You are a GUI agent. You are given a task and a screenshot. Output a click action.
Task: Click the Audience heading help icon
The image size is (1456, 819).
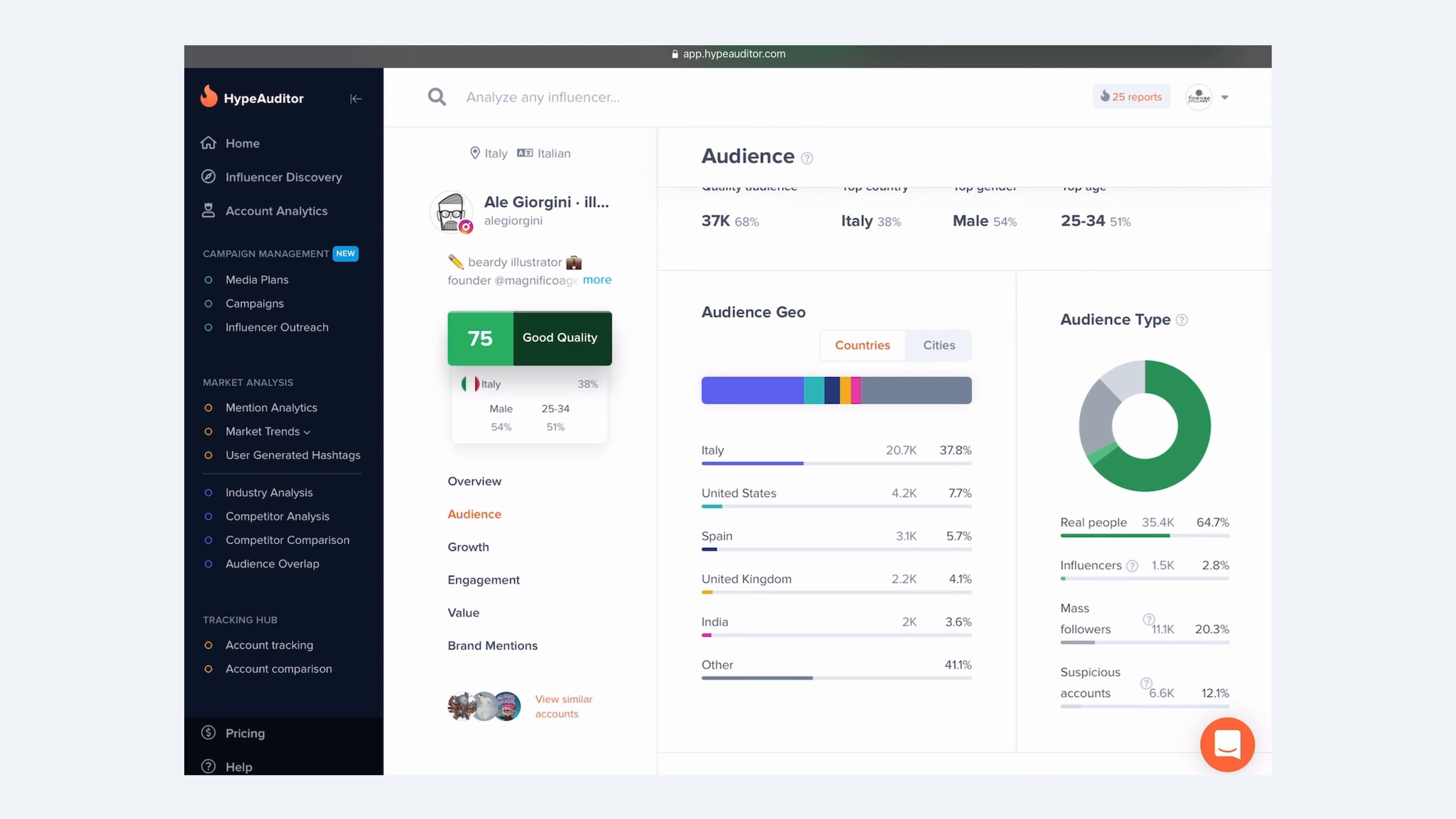point(807,158)
